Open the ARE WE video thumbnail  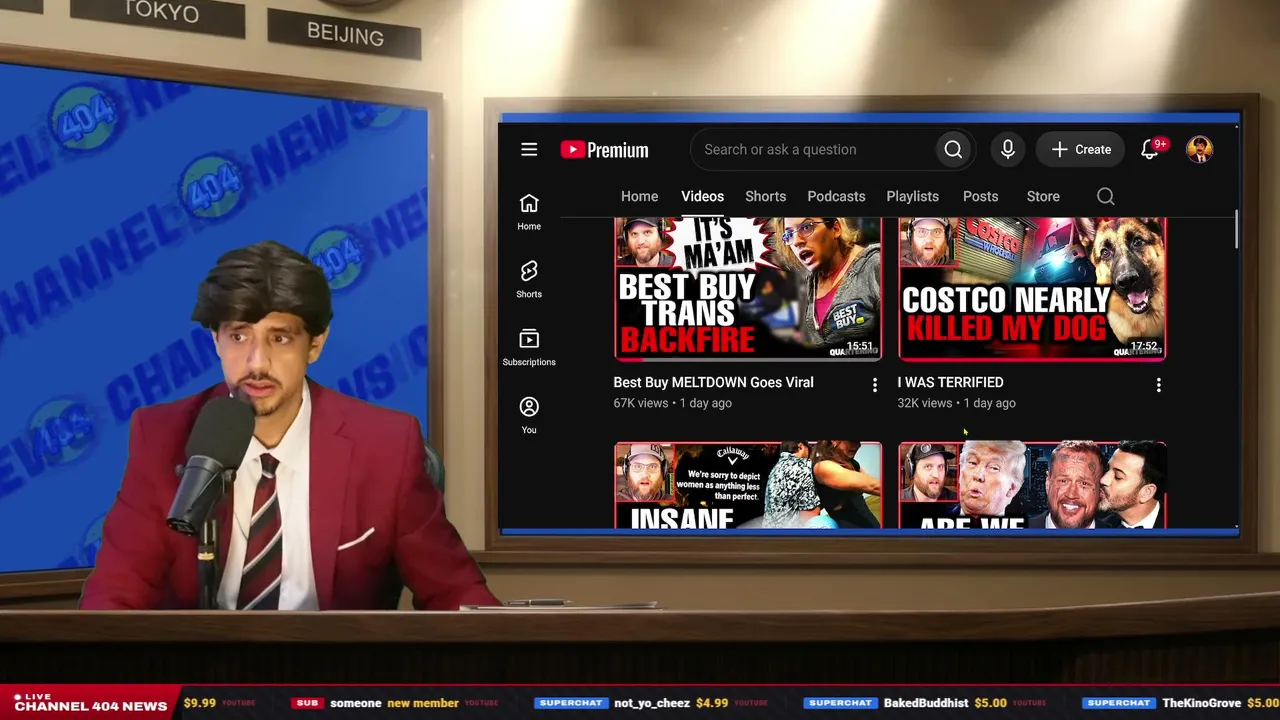pos(1032,485)
